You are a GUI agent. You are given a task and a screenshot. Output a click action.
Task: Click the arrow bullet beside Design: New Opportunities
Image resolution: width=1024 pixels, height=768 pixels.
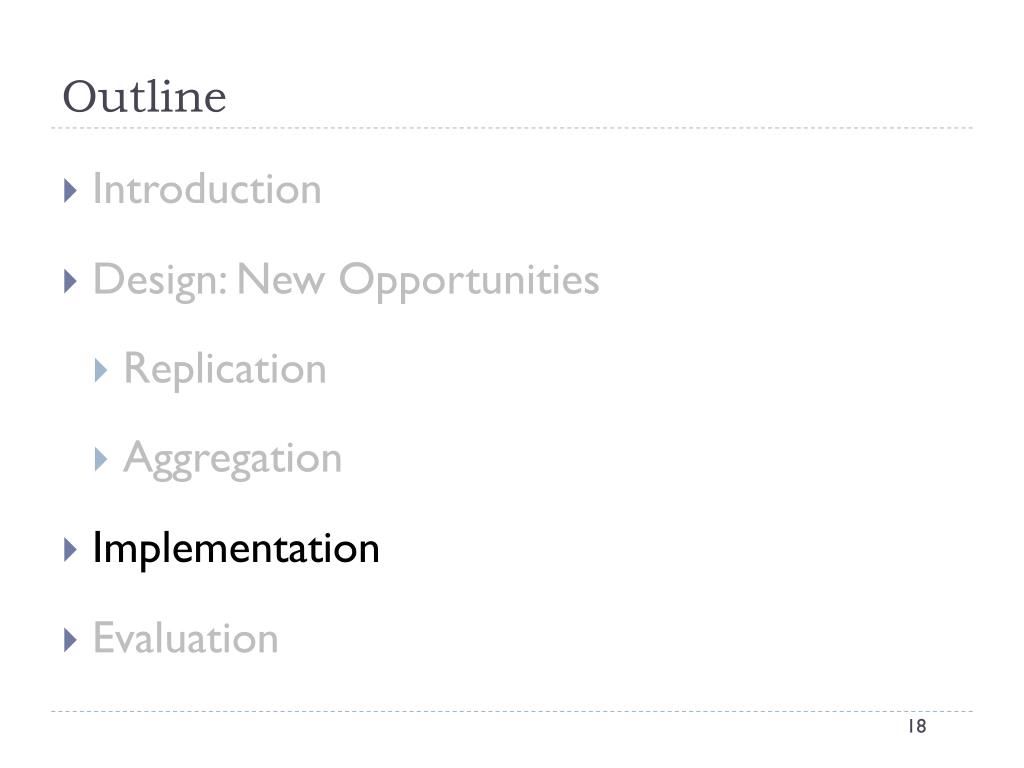click(x=71, y=281)
